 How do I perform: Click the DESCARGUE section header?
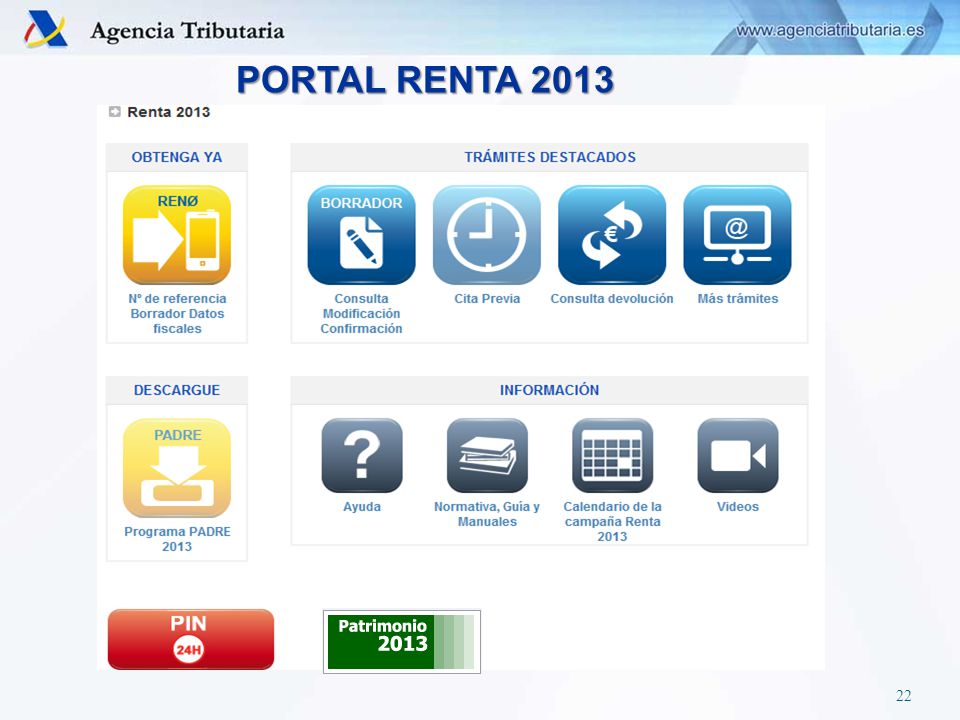(177, 390)
